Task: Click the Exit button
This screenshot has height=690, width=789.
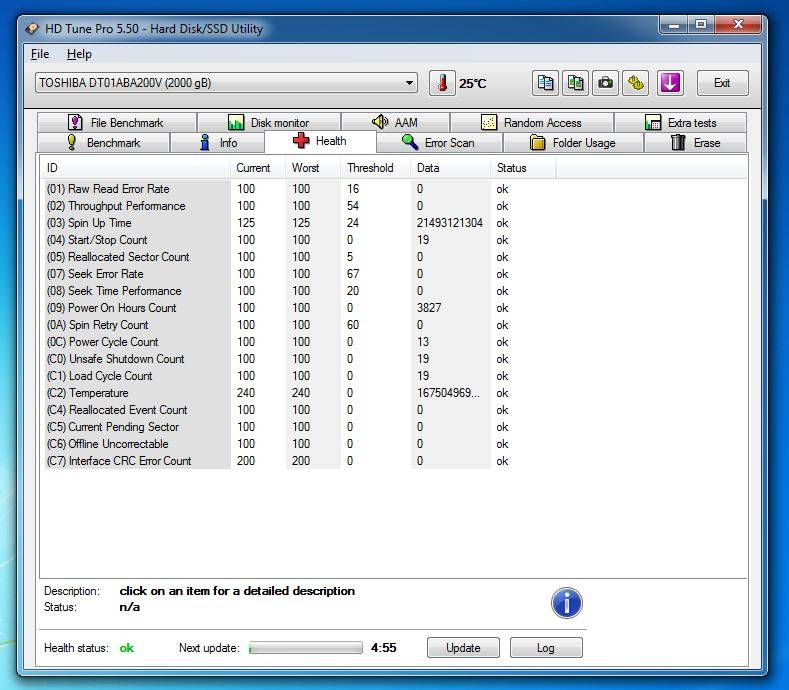Action: click(x=723, y=83)
